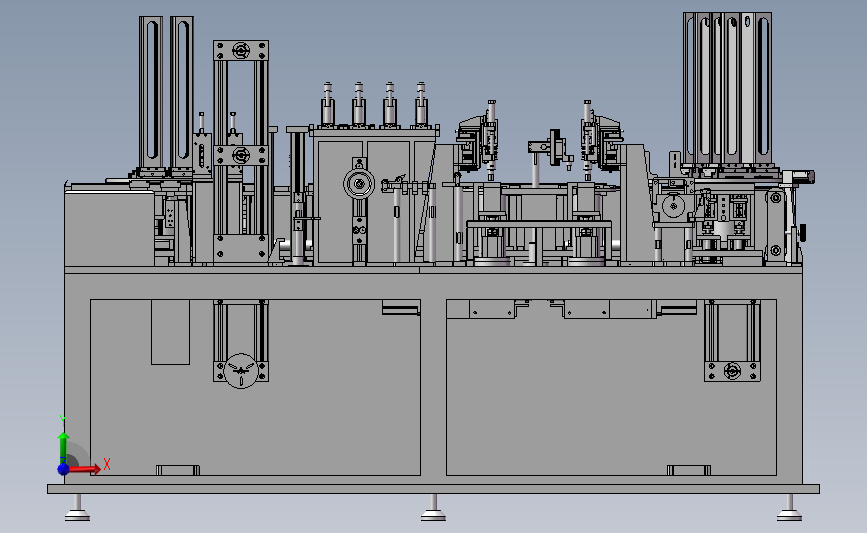Select the small rectangular panel in left cabinet
The height and width of the screenshot is (533, 867).
click(170, 332)
